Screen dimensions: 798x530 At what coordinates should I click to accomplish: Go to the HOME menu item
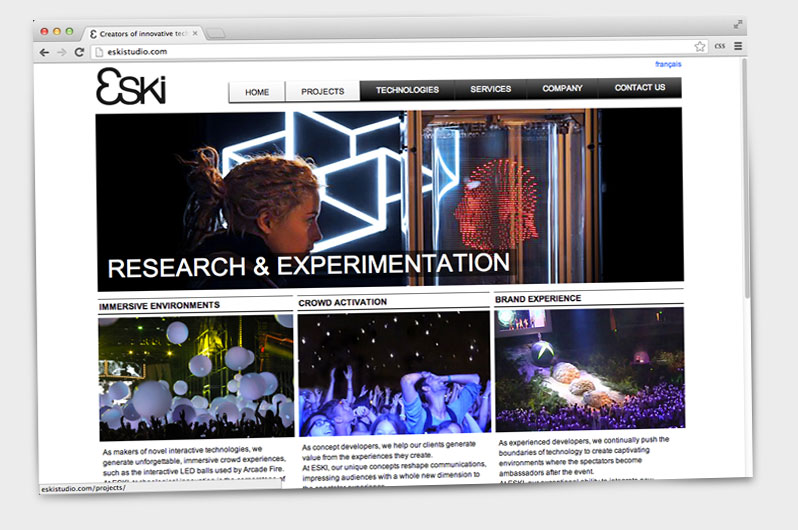257,91
